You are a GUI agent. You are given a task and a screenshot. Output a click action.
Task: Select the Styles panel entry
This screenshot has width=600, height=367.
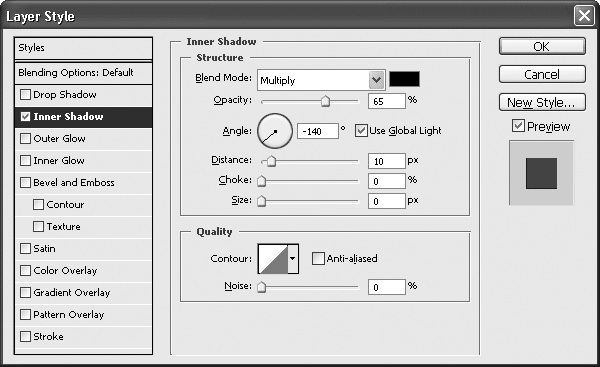83,48
